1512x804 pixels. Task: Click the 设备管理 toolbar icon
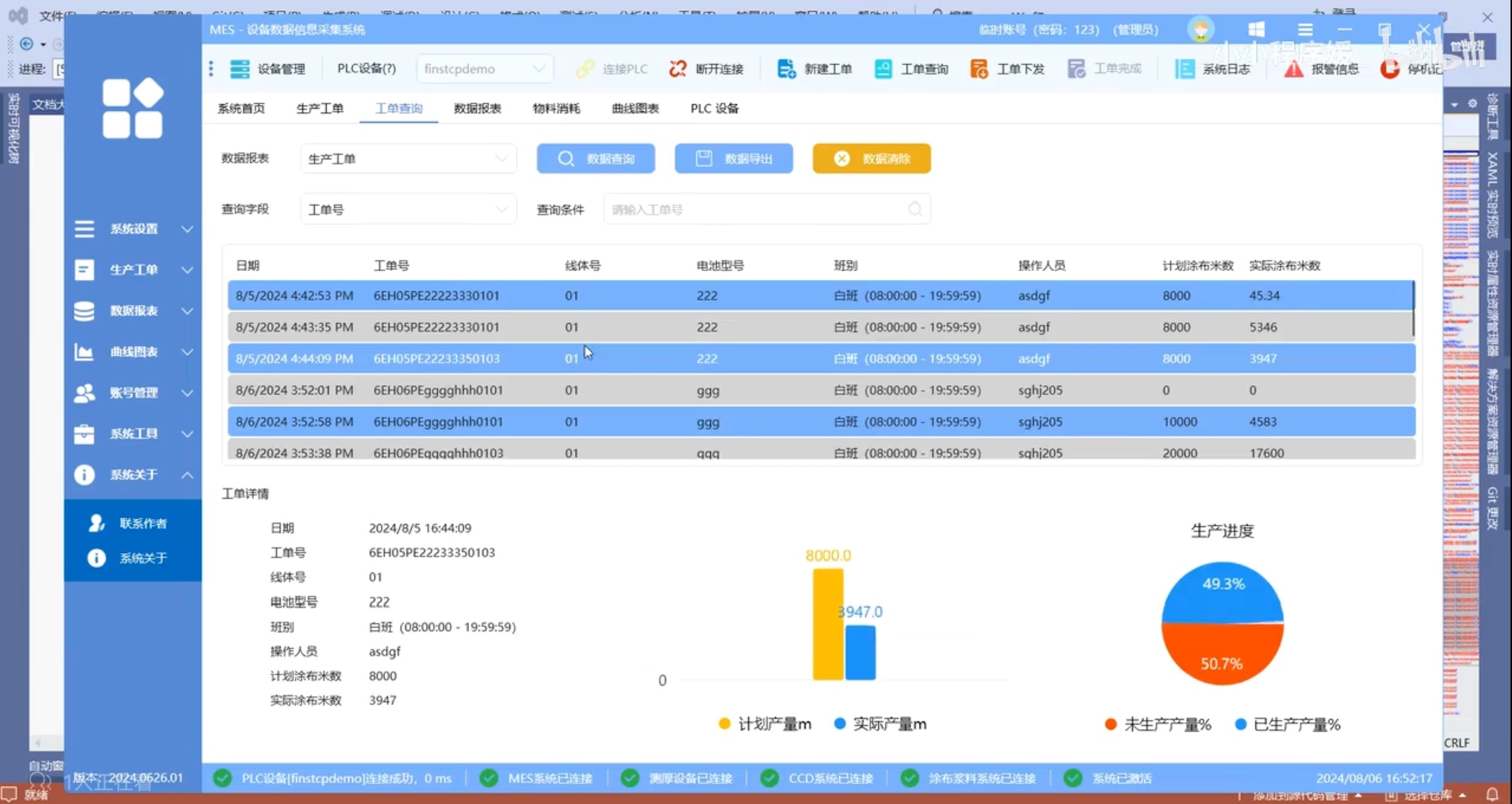tap(240, 68)
